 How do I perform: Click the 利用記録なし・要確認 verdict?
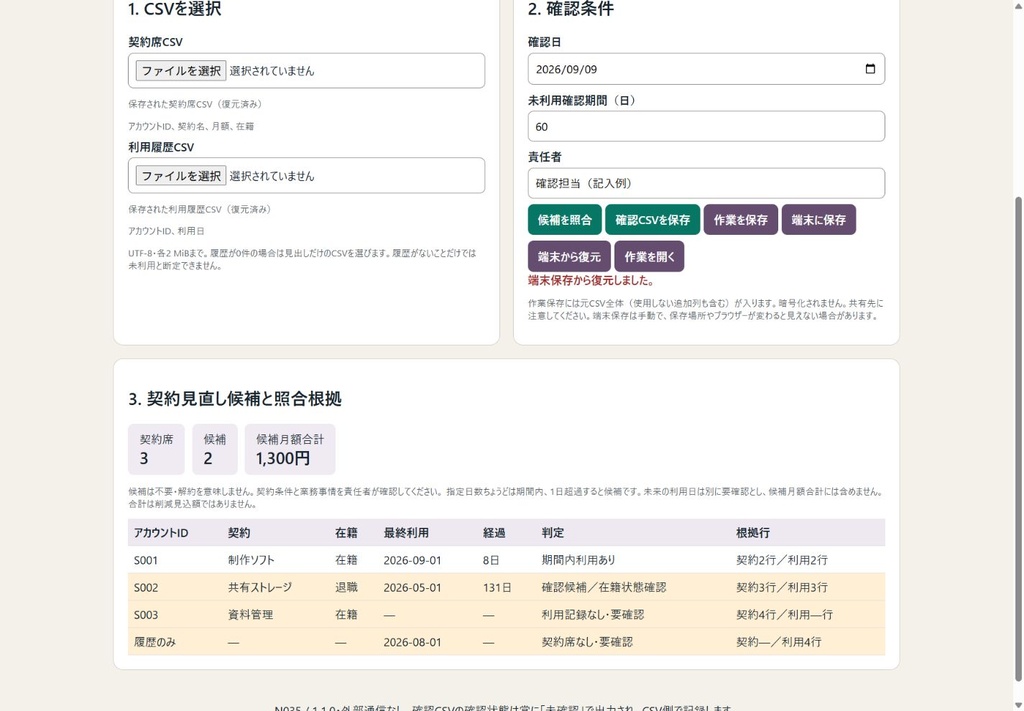click(592, 615)
